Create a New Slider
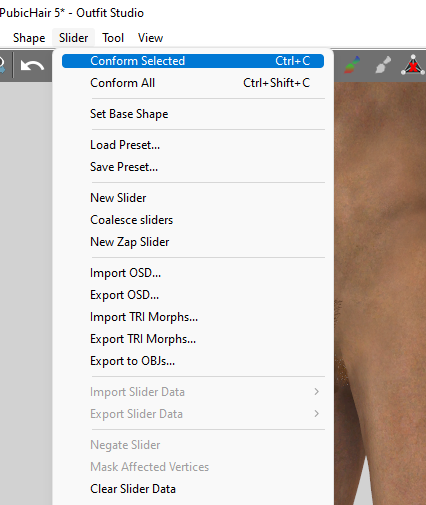Image resolution: width=426 pixels, height=505 pixels. tap(193, 198)
